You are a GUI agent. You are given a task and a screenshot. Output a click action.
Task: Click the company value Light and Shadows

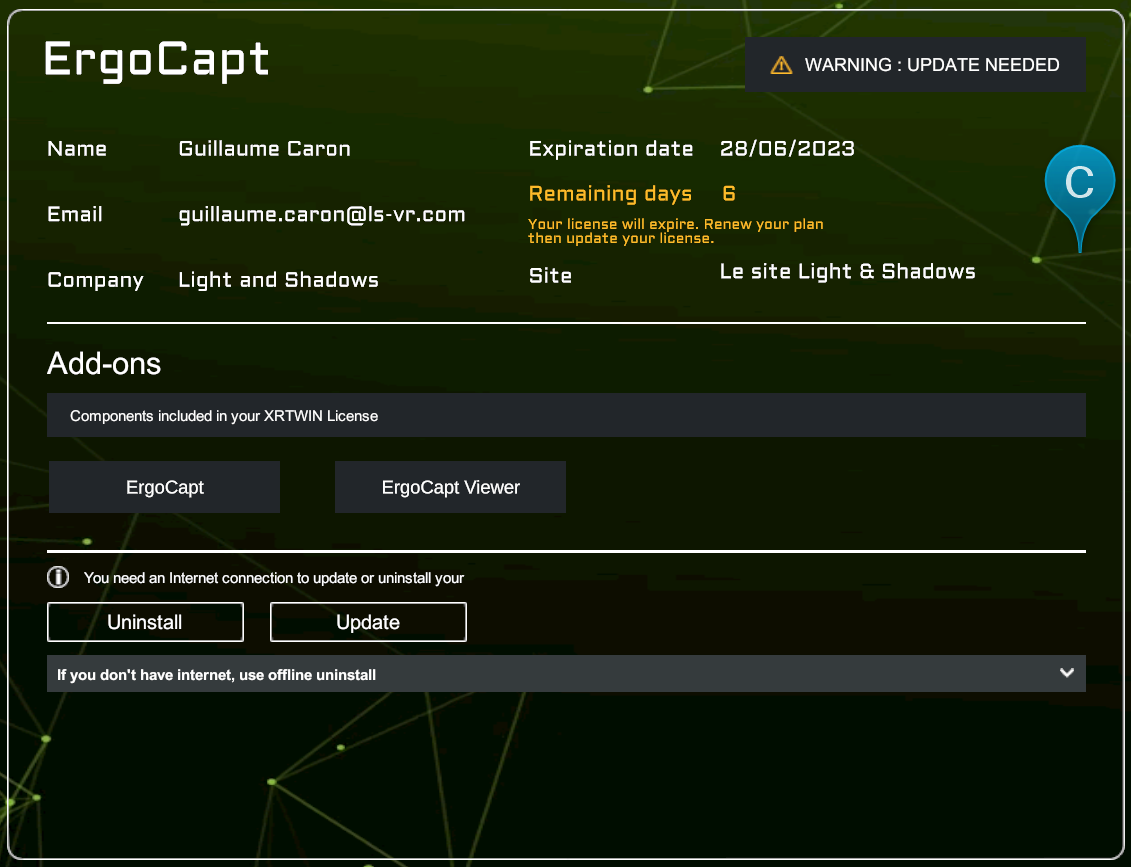[x=278, y=280]
